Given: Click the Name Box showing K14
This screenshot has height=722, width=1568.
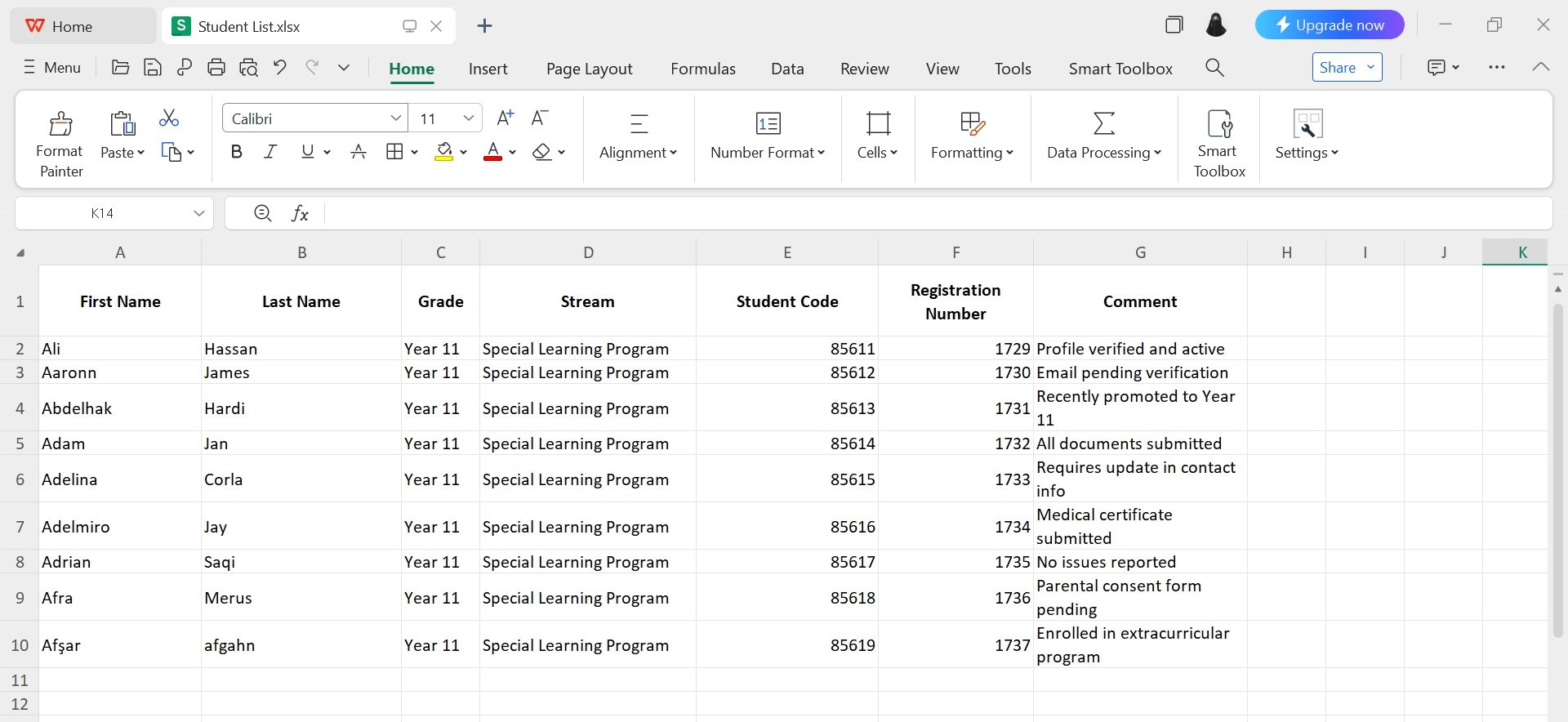Looking at the screenshot, I should pos(102,213).
